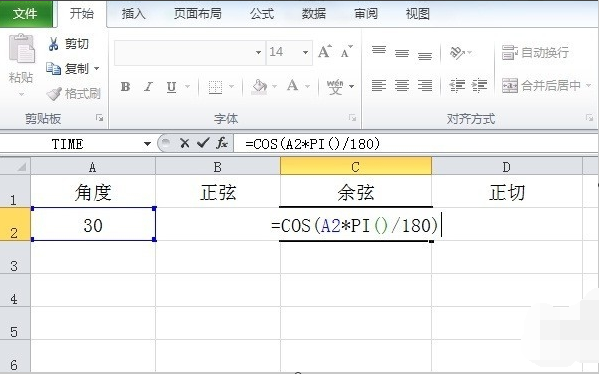
Task: Switch to the 开始 home tab
Action: (x=82, y=14)
